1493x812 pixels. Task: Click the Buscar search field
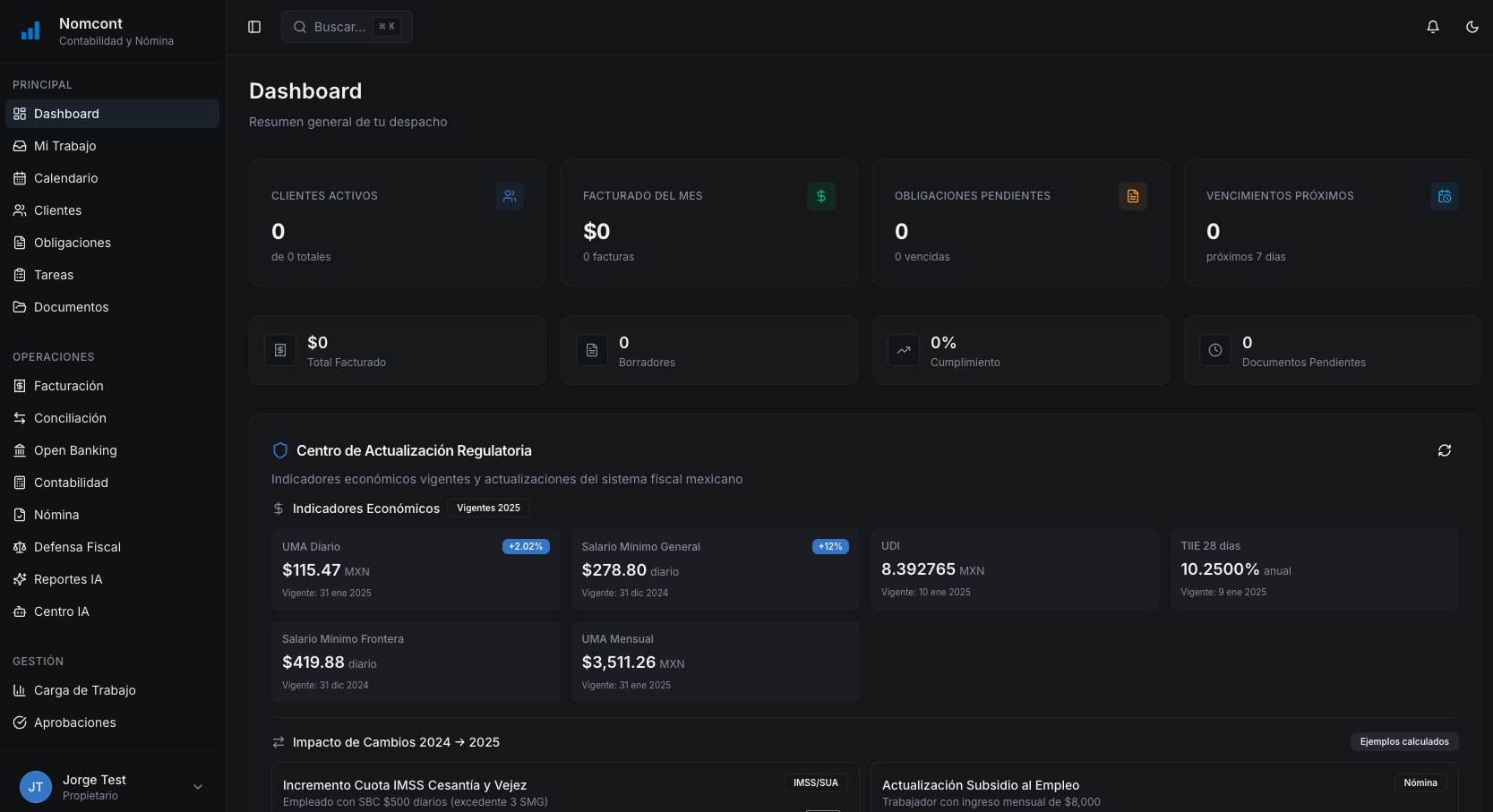pos(348,27)
